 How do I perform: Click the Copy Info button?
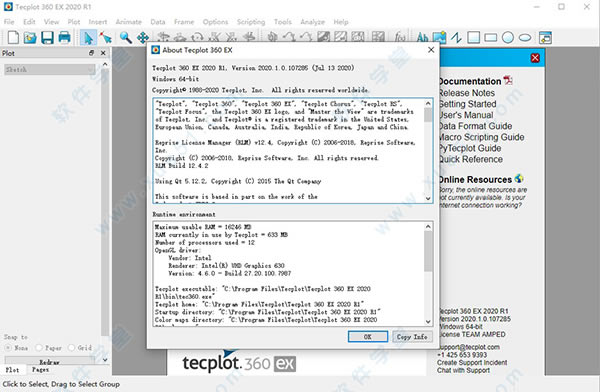[x=412, y=336]
